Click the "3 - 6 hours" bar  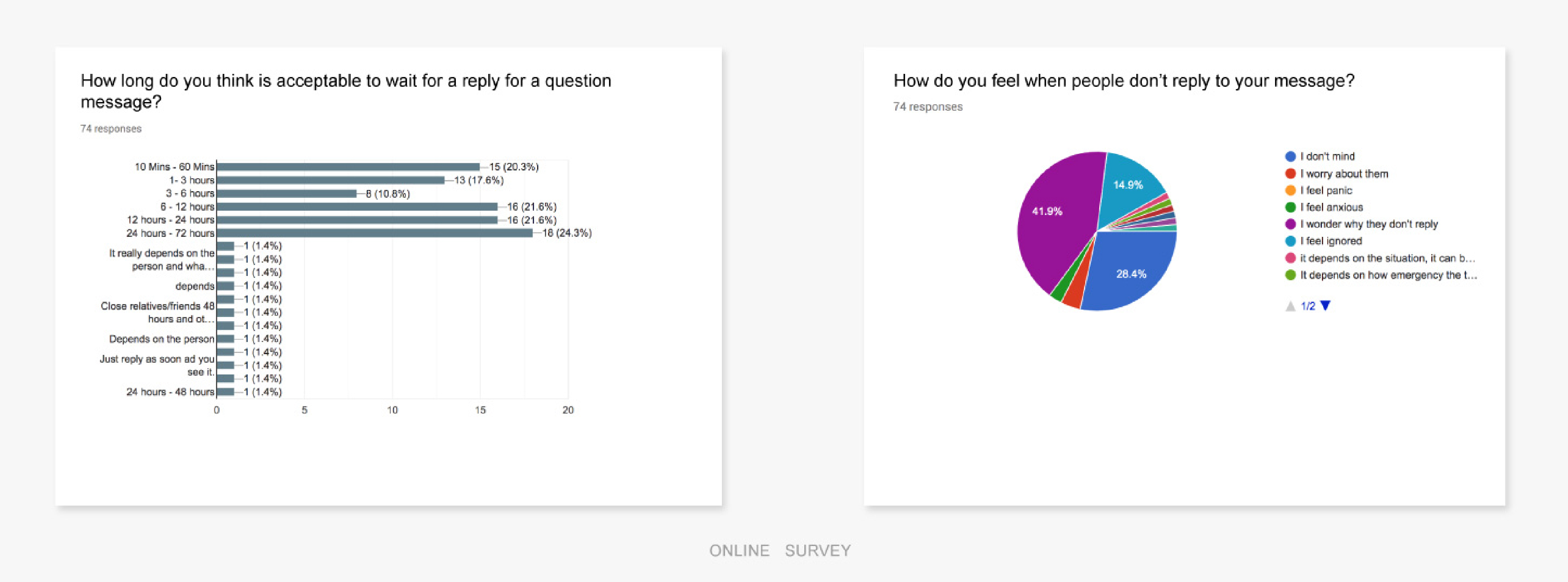click(286, 193)
